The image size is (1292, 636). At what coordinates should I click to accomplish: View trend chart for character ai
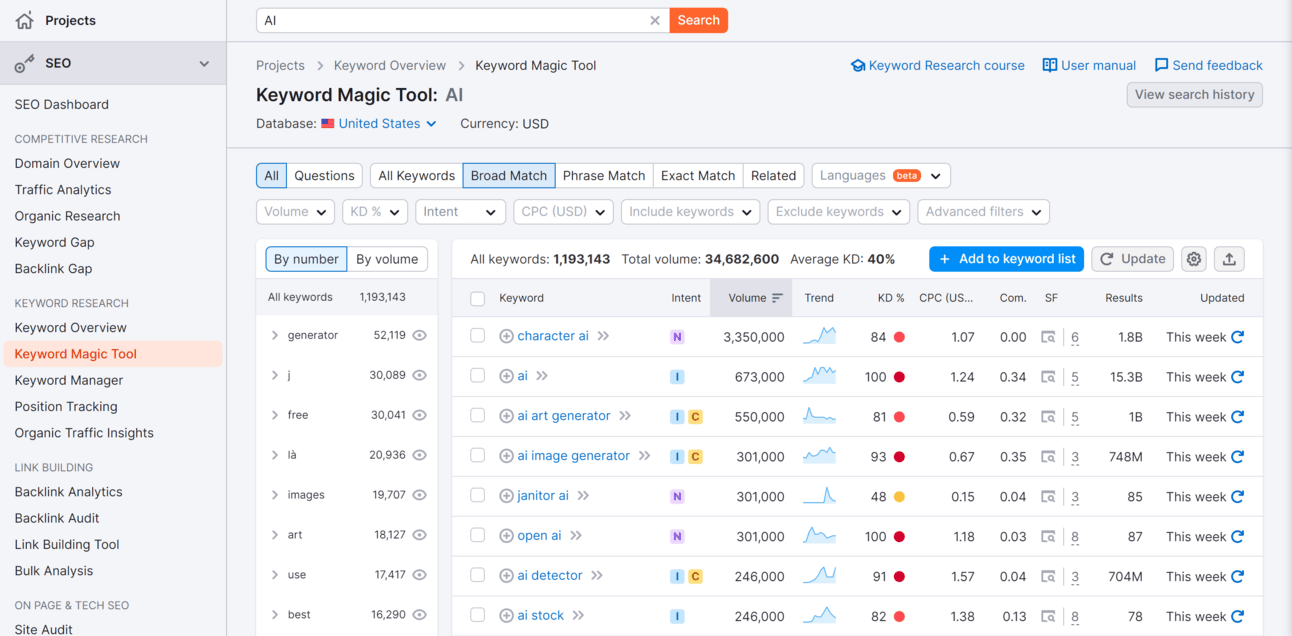819,336
